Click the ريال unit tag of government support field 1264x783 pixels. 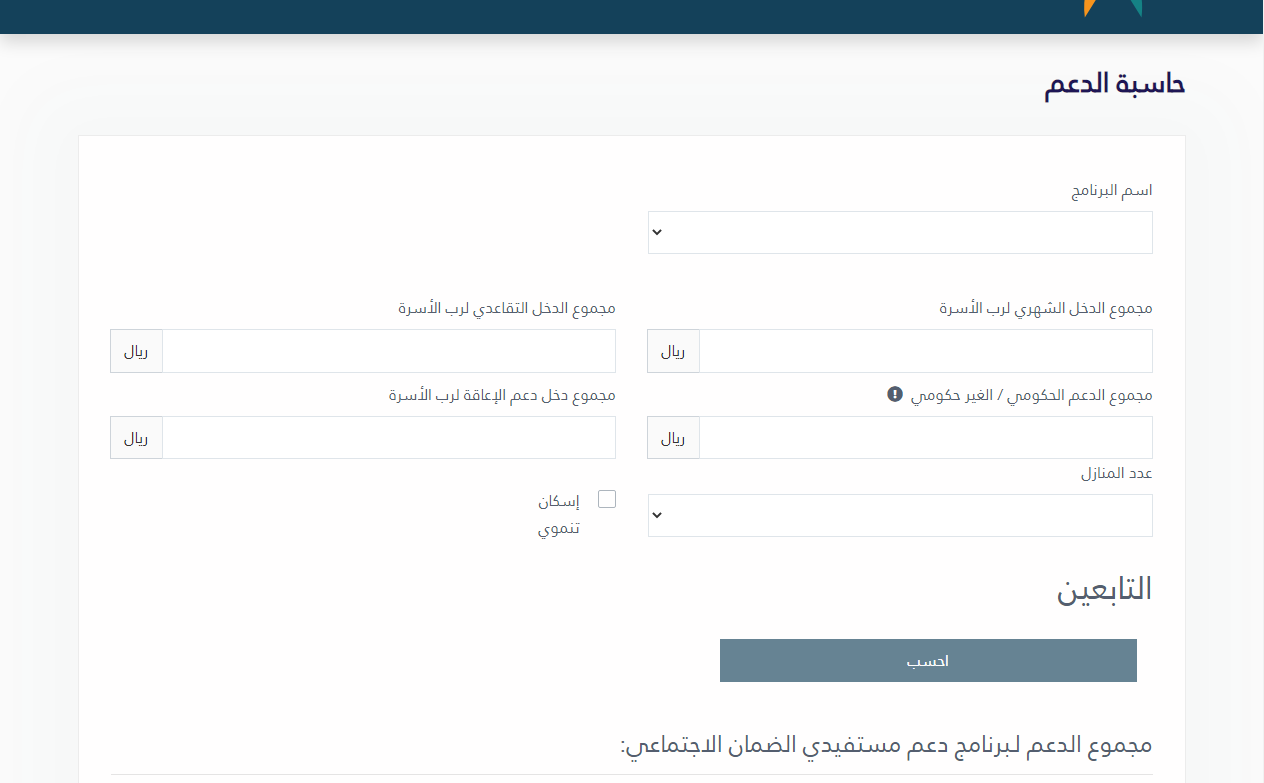[673, 437]
